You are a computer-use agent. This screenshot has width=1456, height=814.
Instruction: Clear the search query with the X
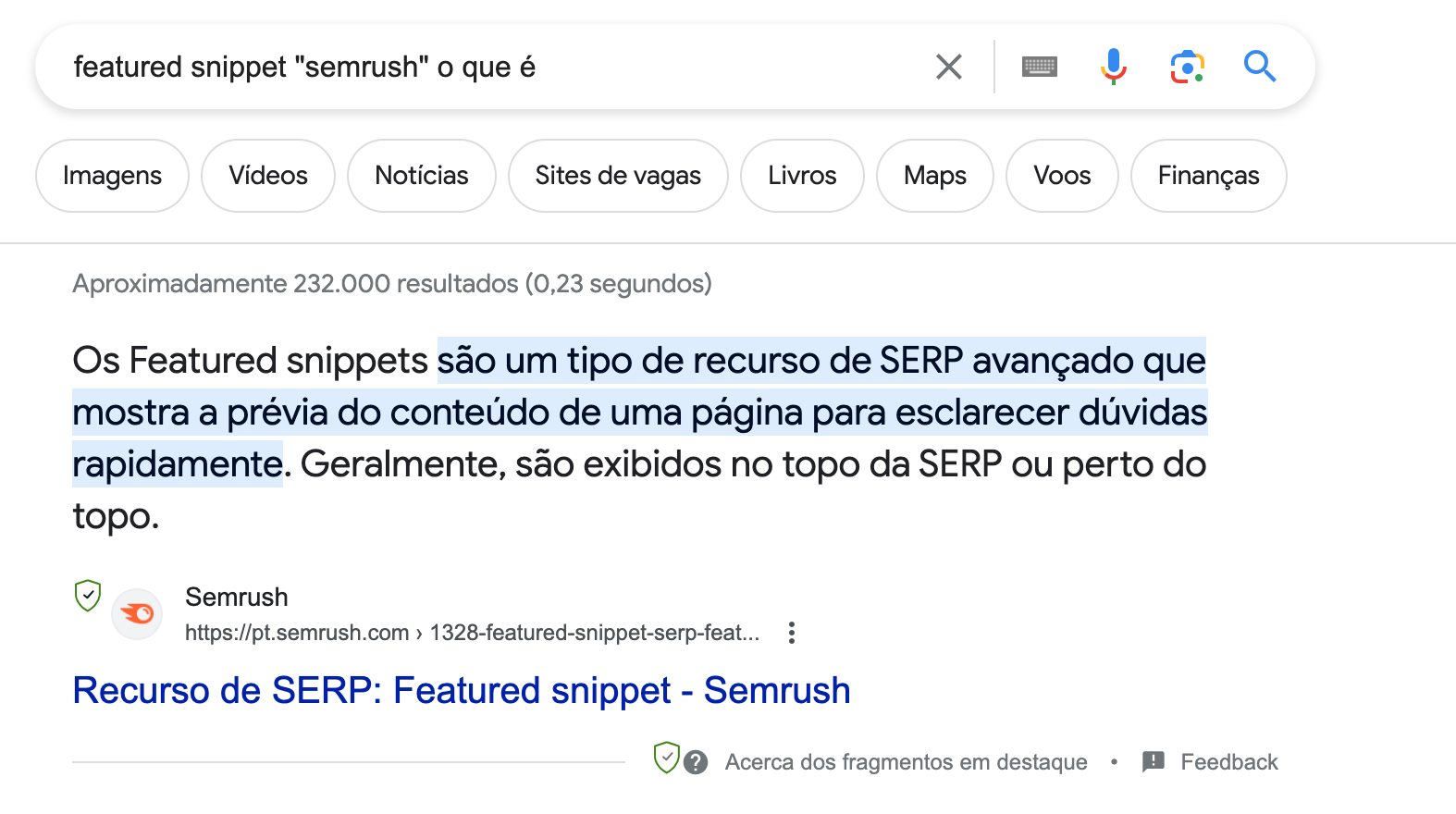[948, 66]
